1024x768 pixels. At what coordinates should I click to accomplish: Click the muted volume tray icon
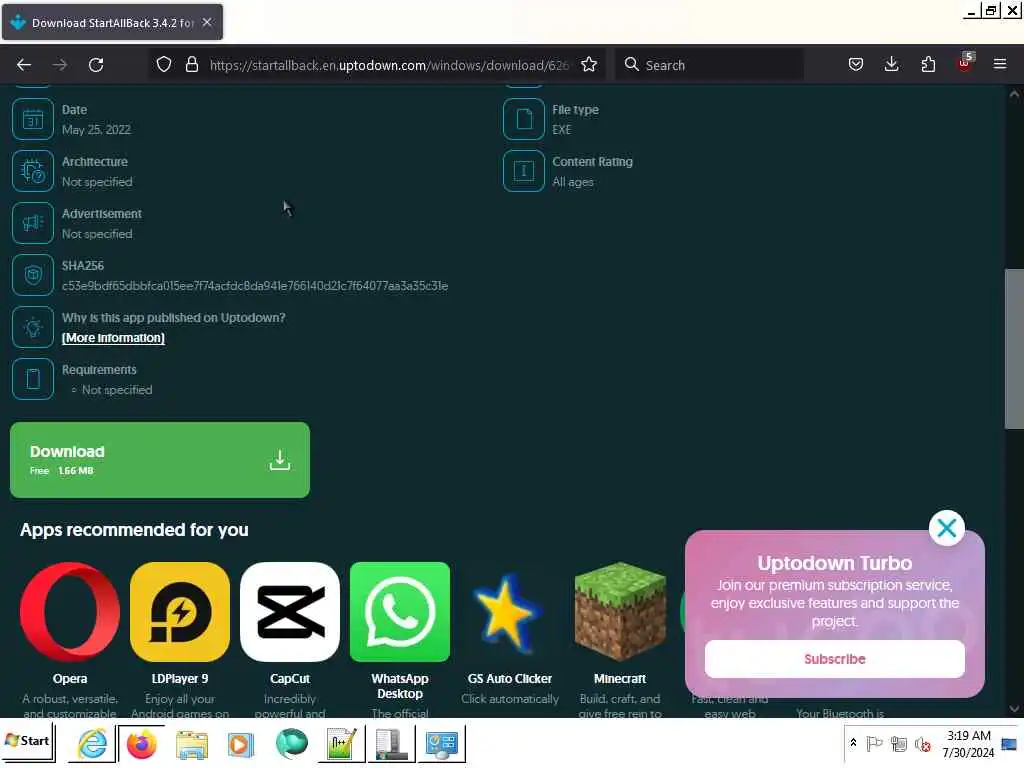[922, 744]
